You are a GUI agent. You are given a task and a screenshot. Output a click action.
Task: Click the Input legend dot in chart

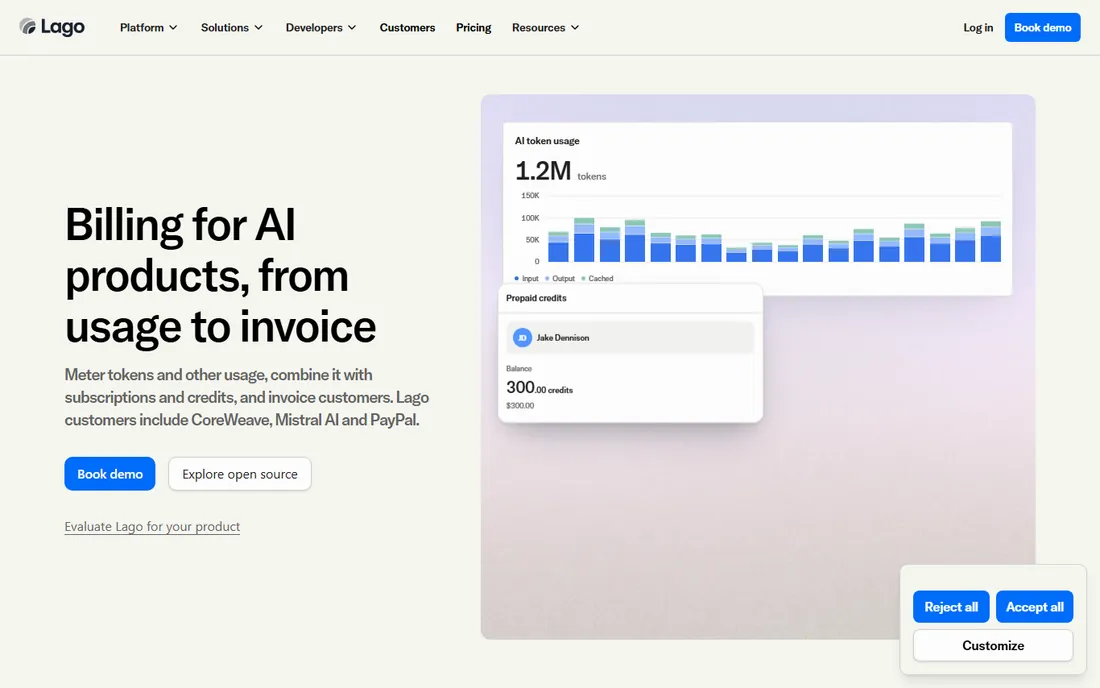[x=516, y=278]
